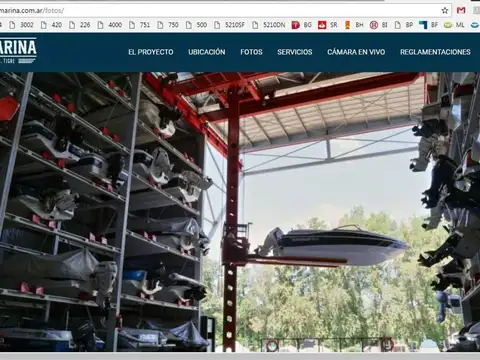Open the Servicios menu item

tap(295, 52)
